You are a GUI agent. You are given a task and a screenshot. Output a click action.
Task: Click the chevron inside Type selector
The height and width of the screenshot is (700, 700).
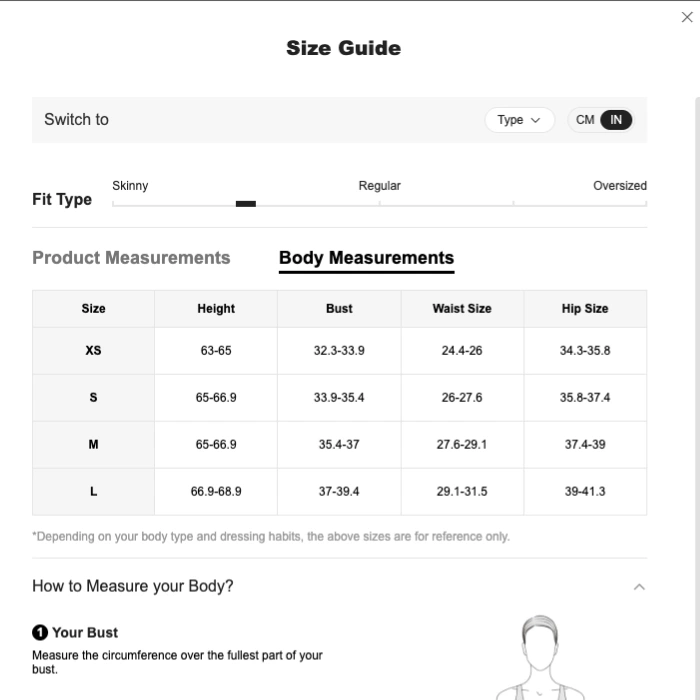coord(535,120)
